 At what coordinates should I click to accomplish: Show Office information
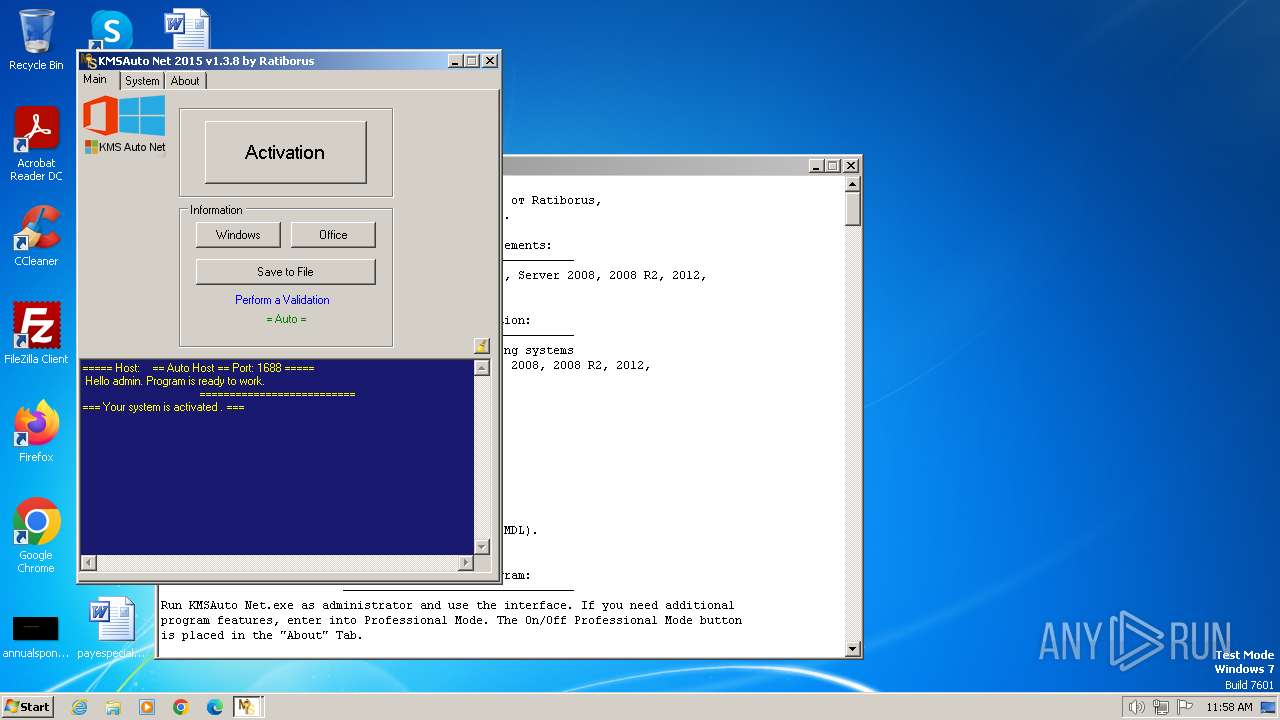coord(333,235)
